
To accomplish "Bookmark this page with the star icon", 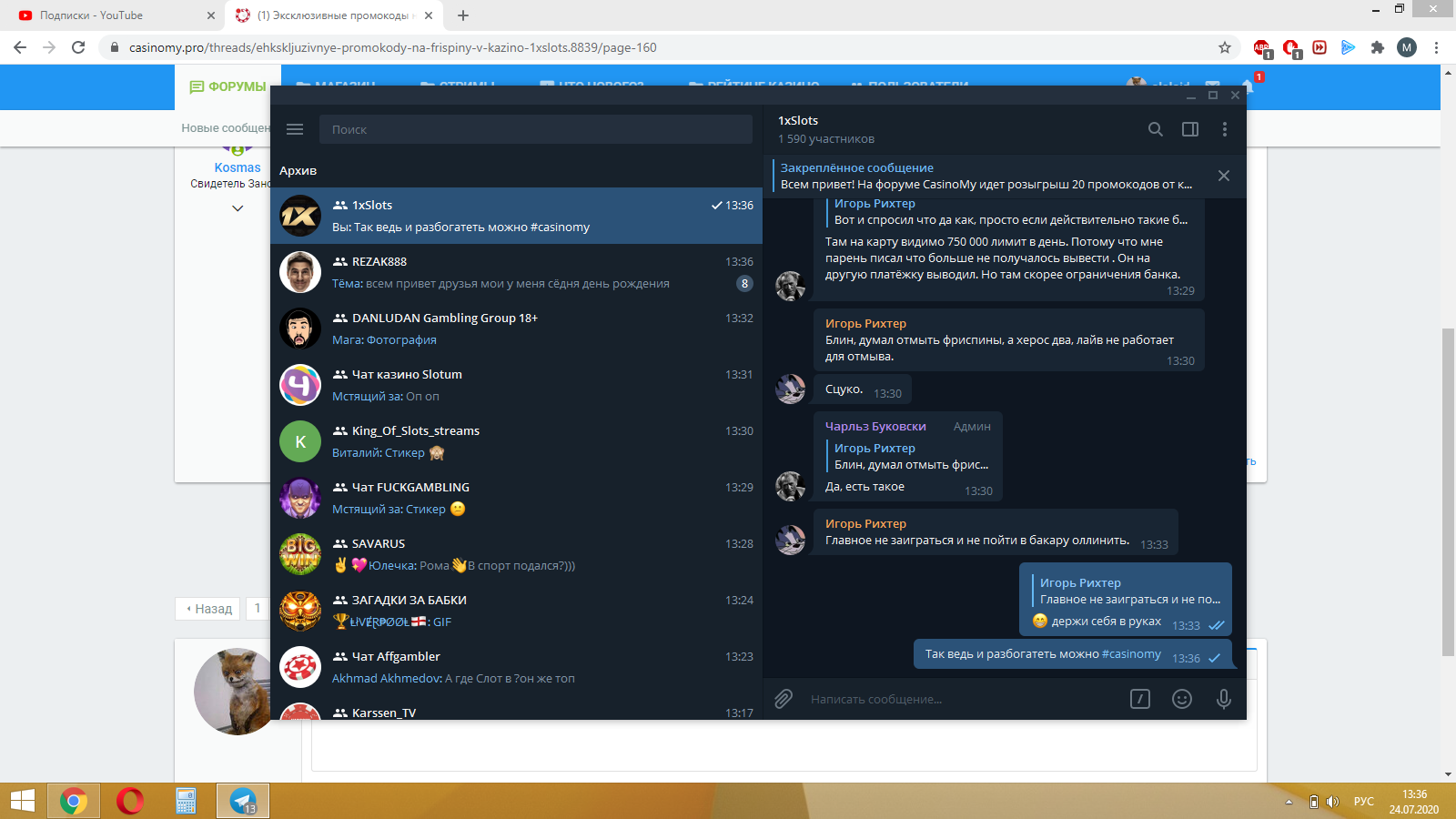I will pos(1225,47).
